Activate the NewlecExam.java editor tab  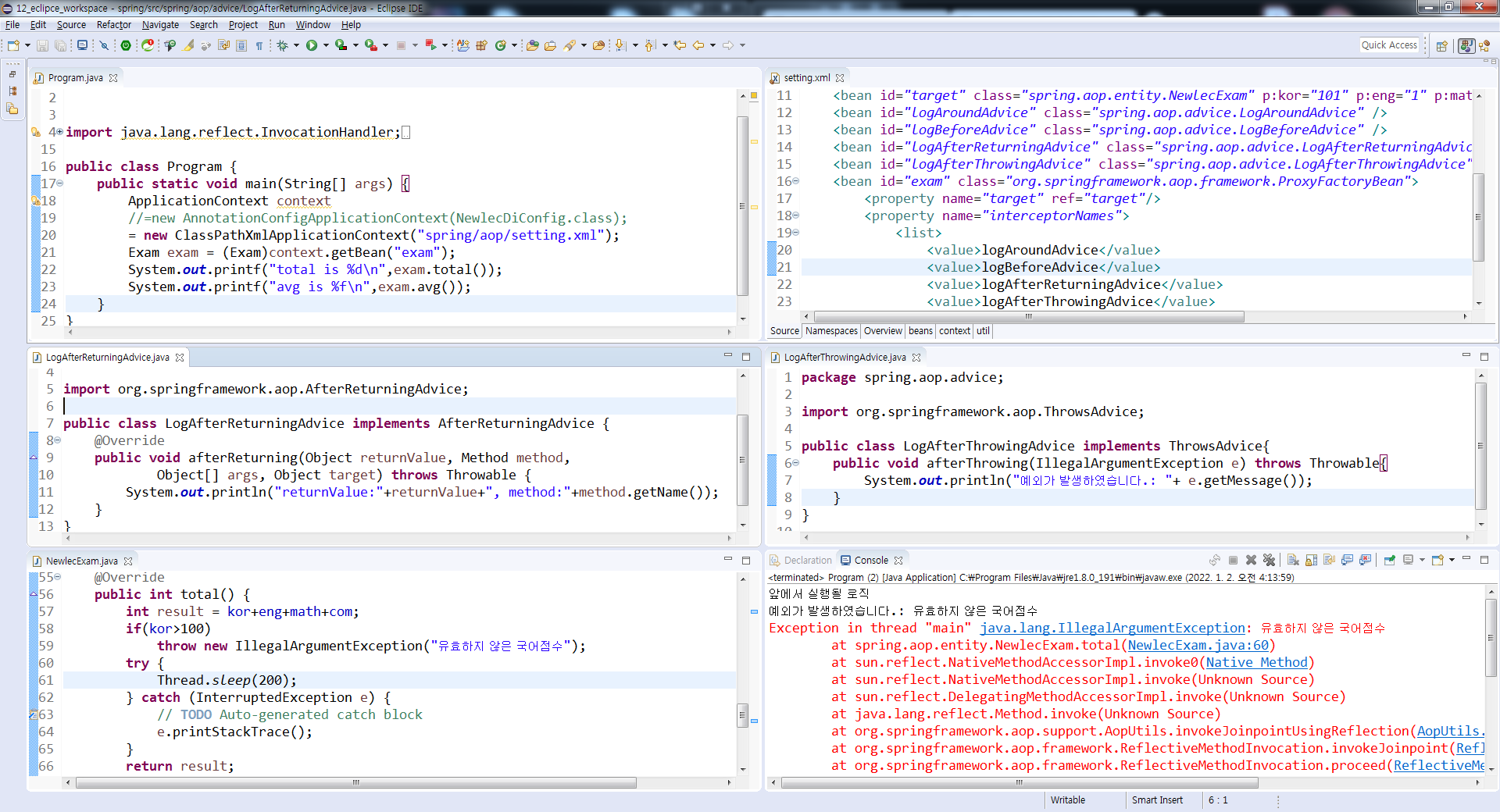click(81, 561)
